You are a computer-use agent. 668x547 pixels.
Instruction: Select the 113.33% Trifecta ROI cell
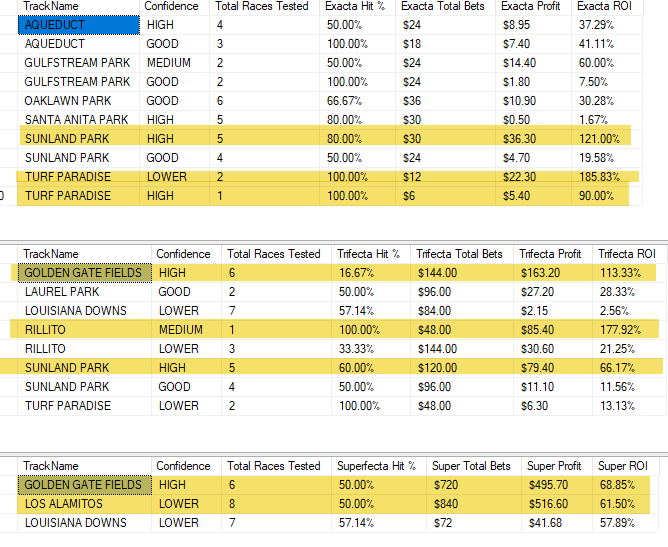tap(629, 273)
